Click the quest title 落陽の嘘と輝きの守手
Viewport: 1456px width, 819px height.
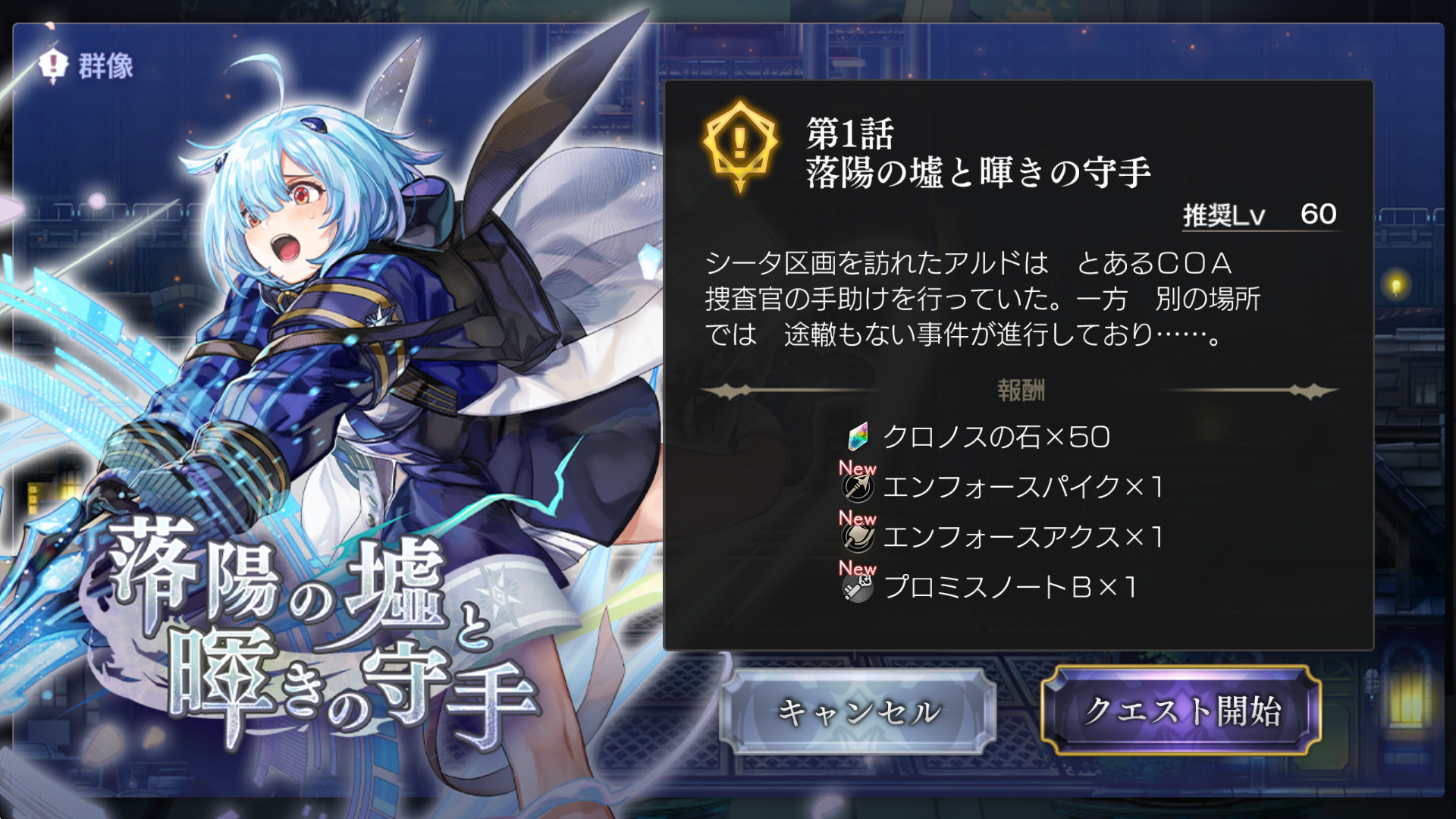pos(978,172)
